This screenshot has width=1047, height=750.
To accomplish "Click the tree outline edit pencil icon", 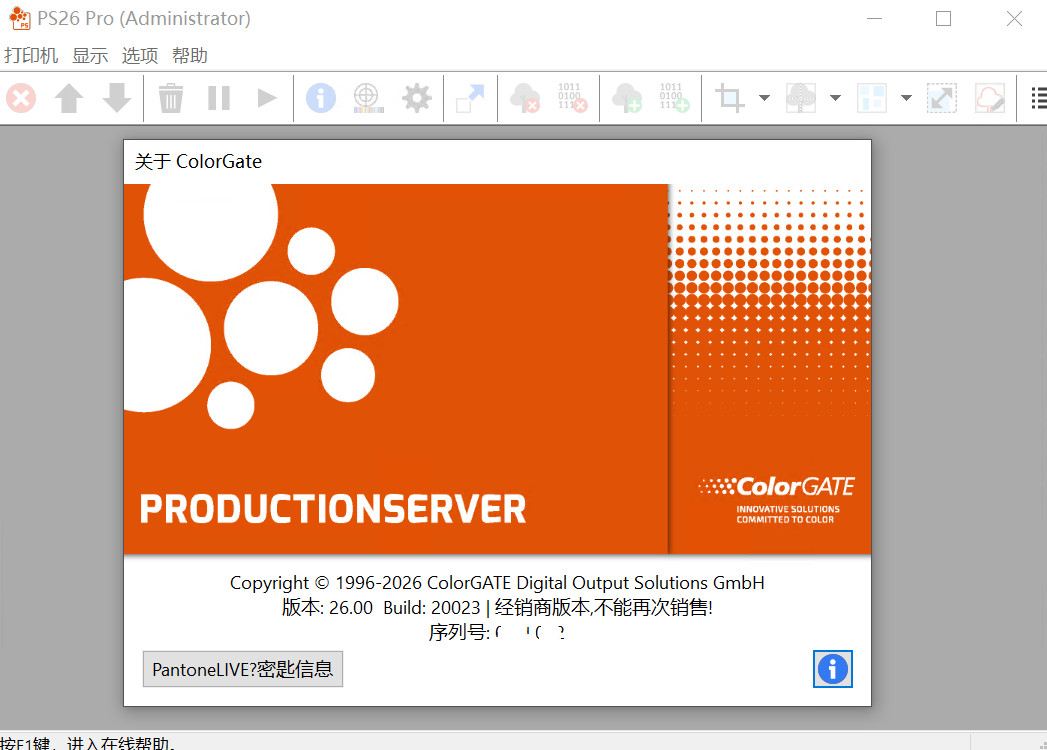I will (x=990, y=98).
